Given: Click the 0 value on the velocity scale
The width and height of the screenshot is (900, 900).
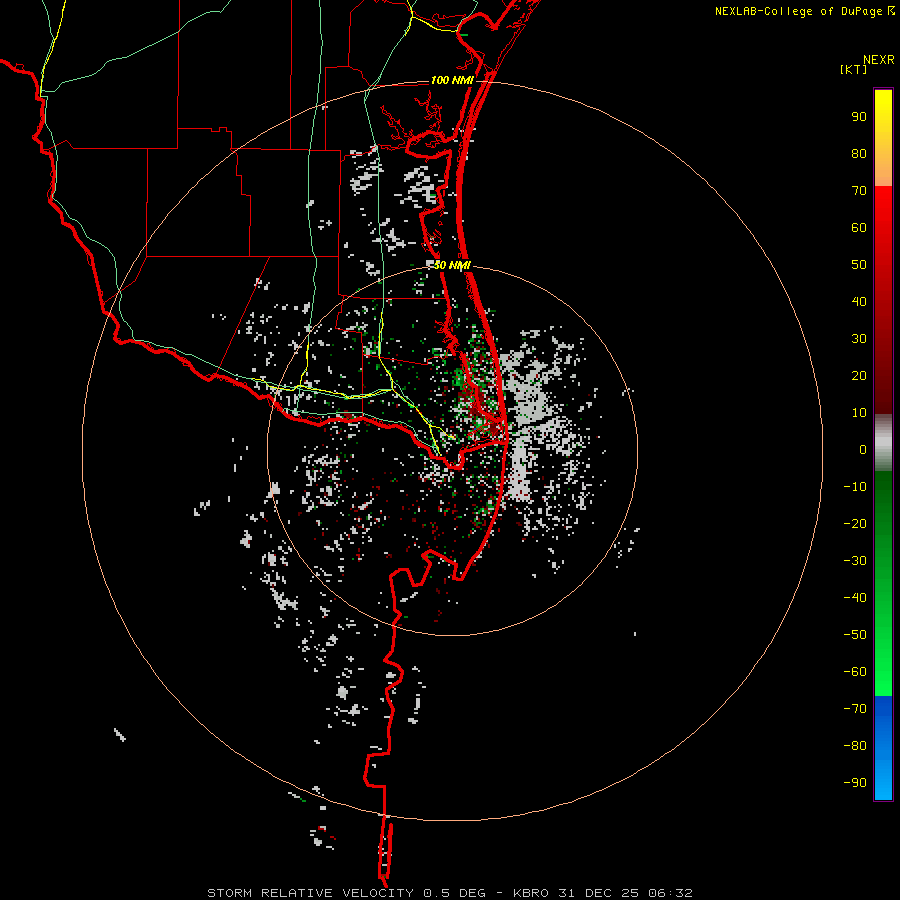Looking at the screenshot, I should pos(863,450).
